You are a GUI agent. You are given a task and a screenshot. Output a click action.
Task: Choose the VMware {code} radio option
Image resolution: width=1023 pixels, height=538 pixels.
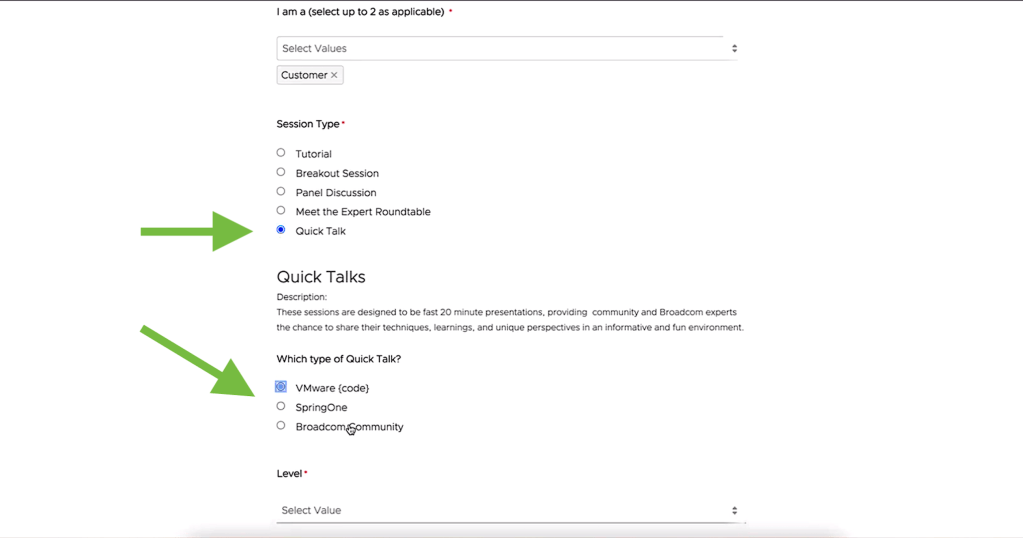281,387
